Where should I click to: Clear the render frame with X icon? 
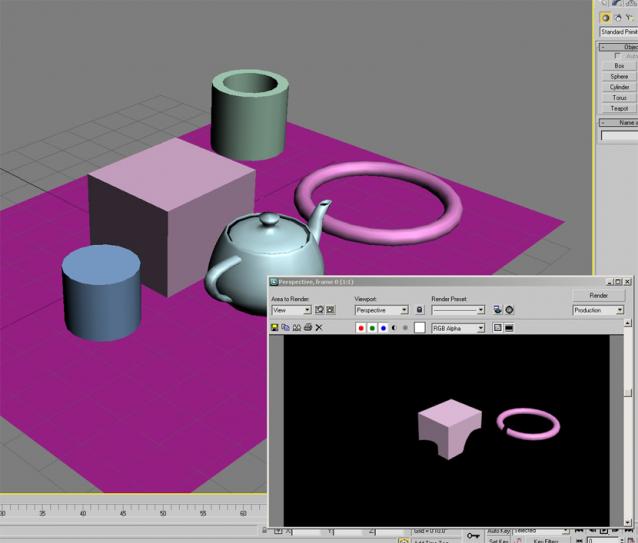click(319, 327)
